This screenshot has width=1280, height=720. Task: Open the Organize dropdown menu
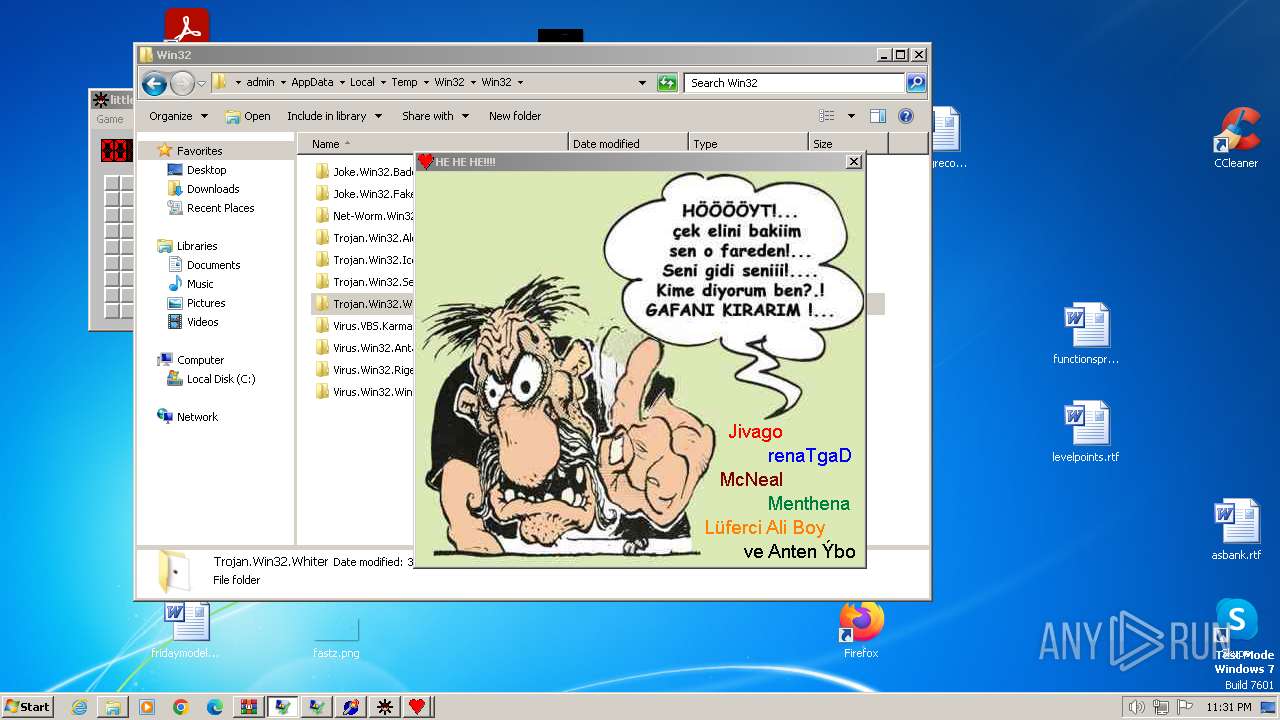[x=178, y=116]
